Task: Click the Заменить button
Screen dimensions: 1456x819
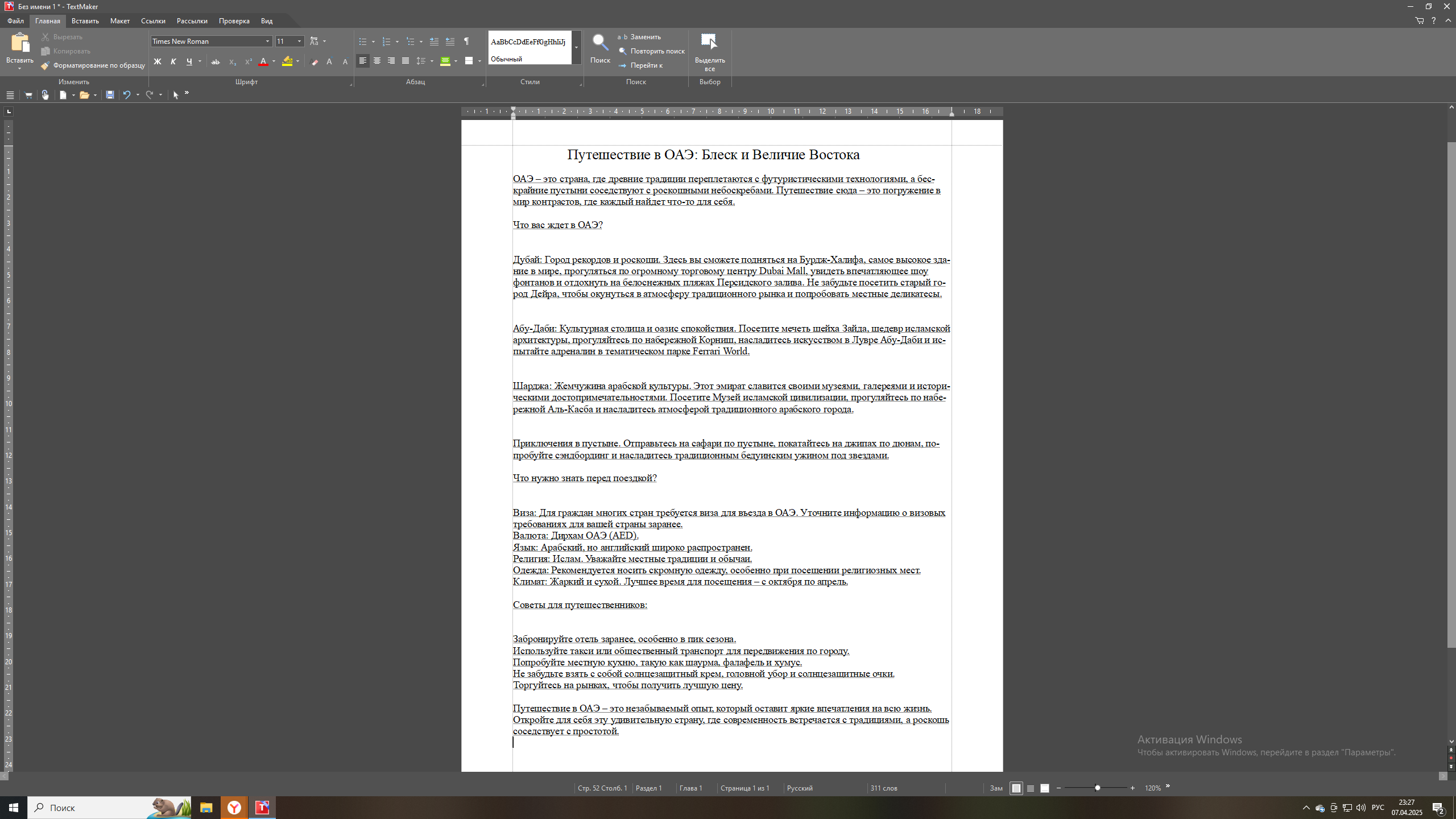Action: 645,37
